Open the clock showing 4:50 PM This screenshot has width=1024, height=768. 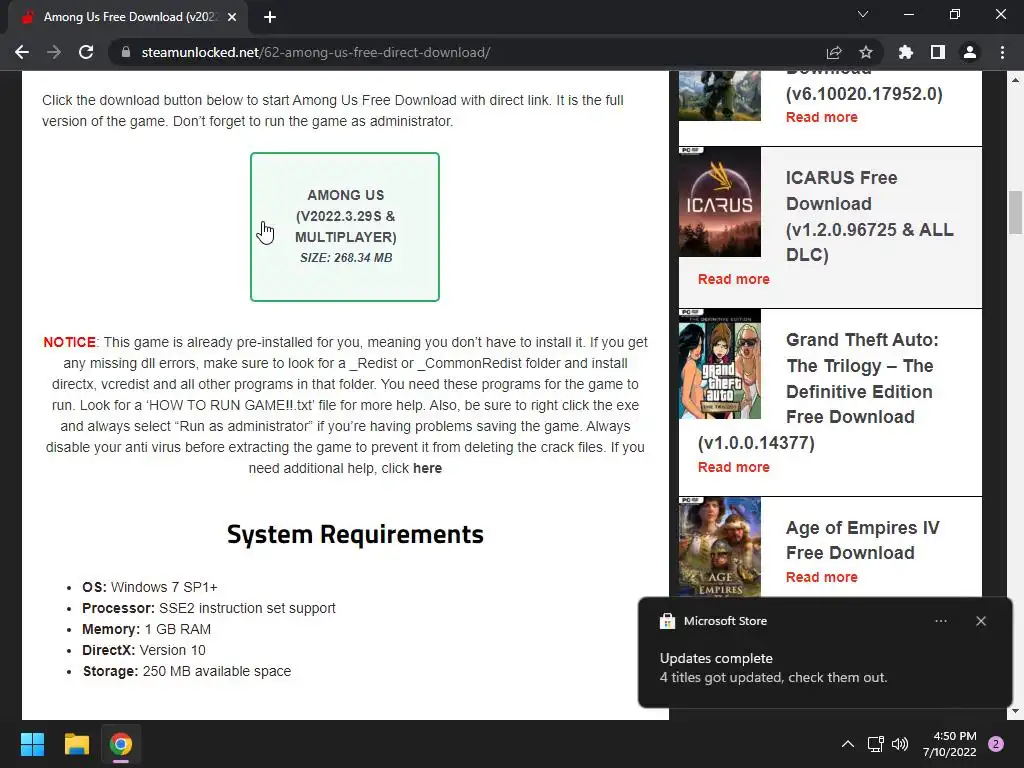950,744
